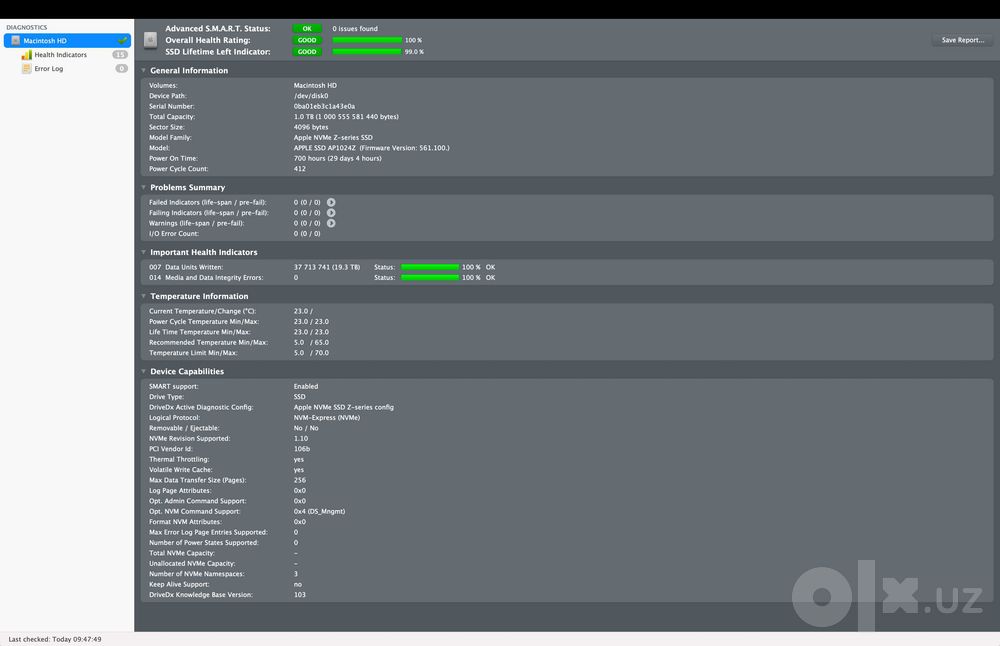Click the DIAGNOSTICS sidebar header

pos(27,27)
